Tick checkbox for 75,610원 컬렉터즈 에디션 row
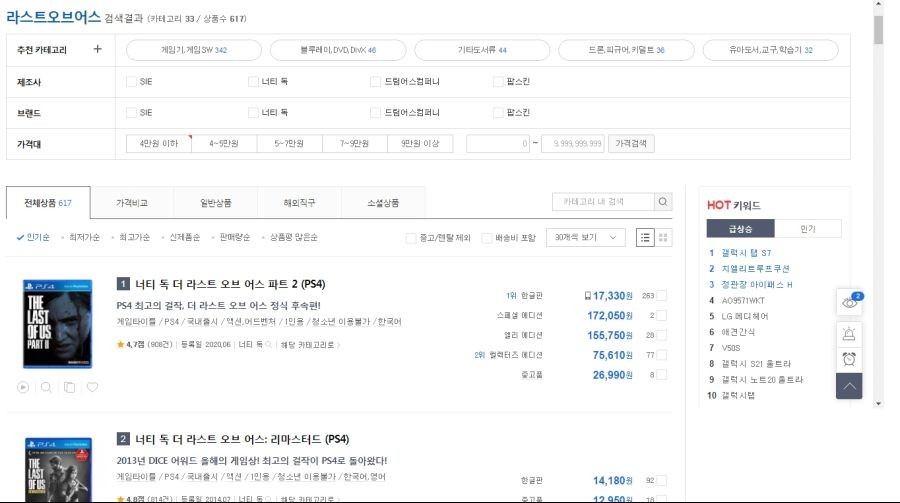Viewport: 900px width, 503px height. [x=662, y=355]
